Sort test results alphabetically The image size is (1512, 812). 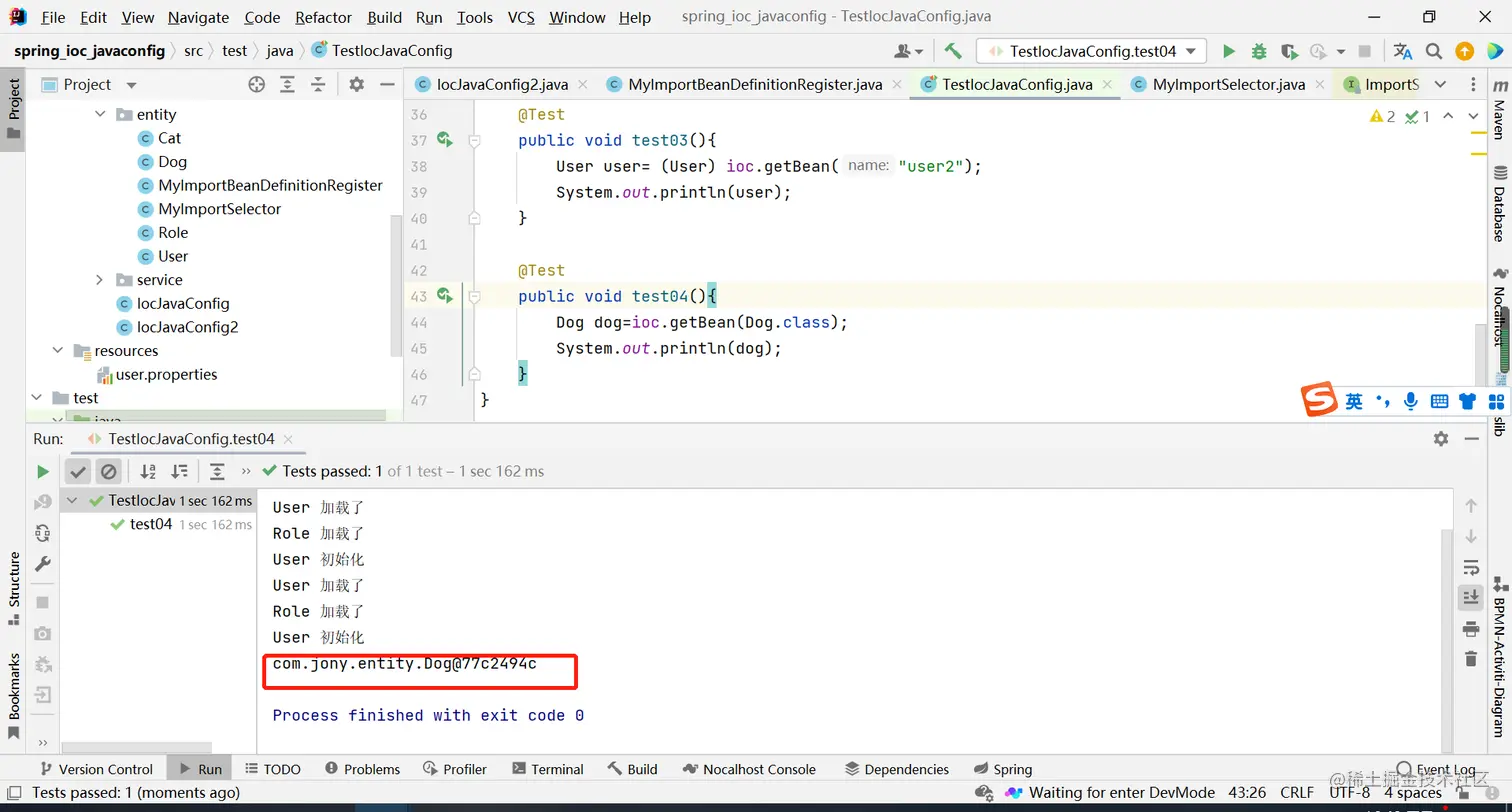coord(148,471)
